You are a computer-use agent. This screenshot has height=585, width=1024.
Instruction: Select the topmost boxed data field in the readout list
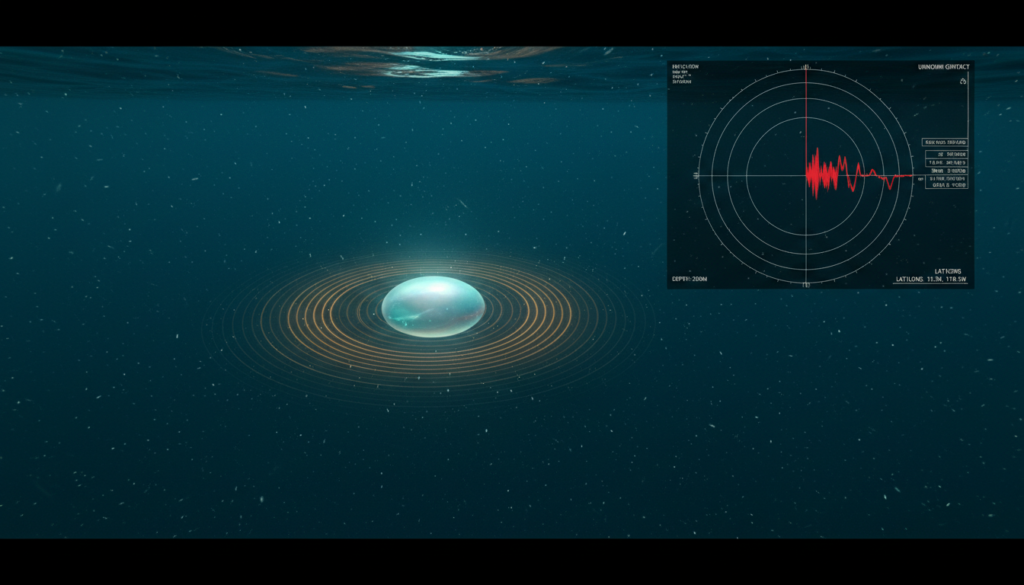coord(945,142)
